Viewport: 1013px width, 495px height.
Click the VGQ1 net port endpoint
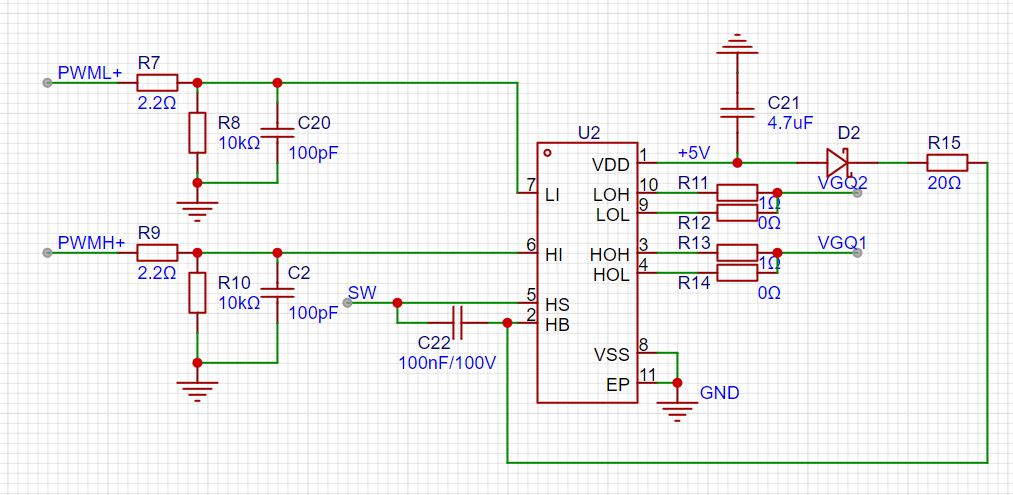(x=857, y=253)
